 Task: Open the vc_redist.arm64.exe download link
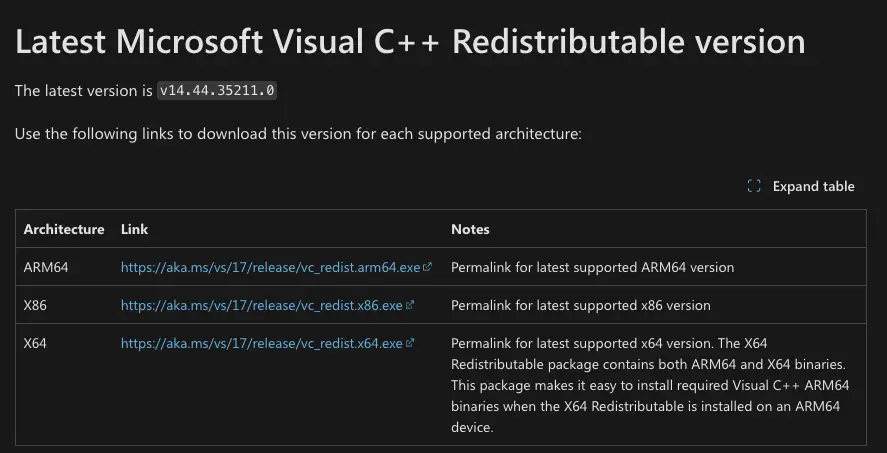pos(271,267)
